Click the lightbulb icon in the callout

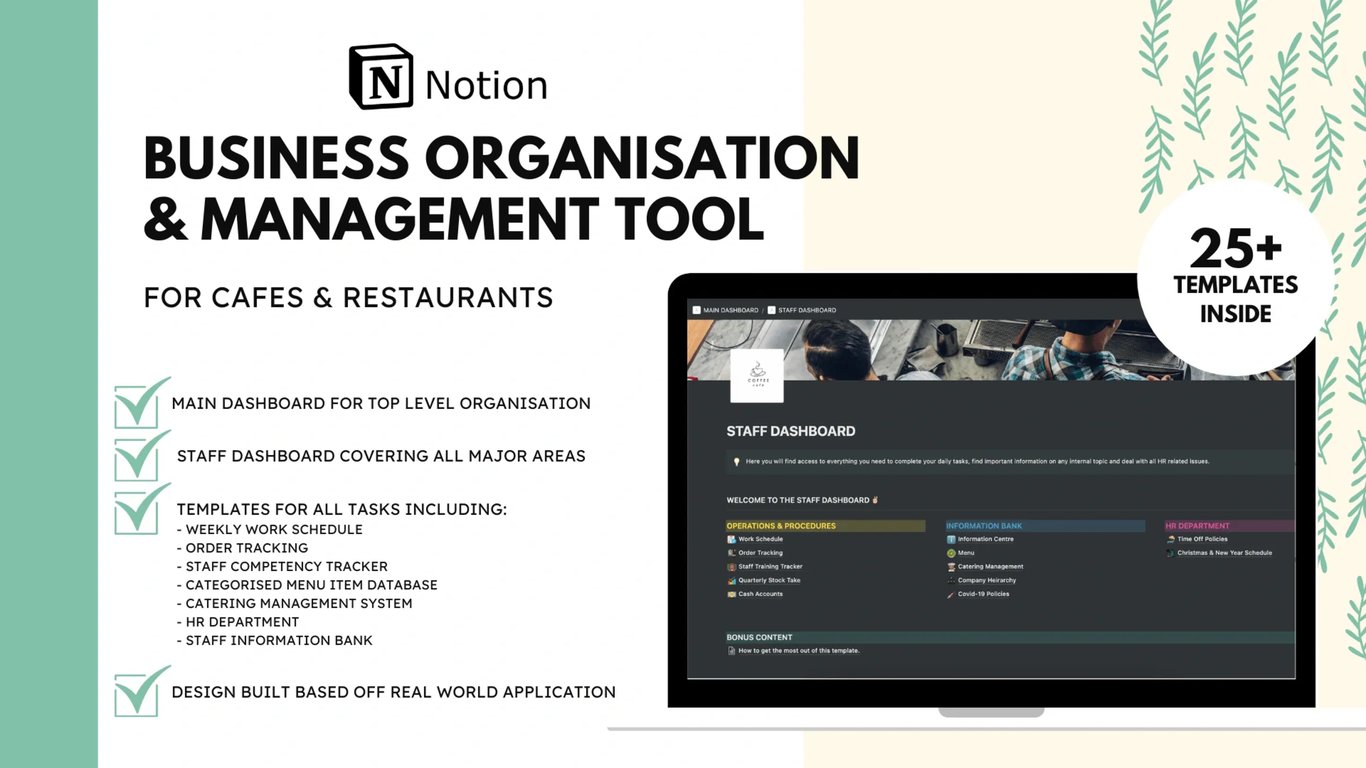pyautogui.click(x=737, y=462)
